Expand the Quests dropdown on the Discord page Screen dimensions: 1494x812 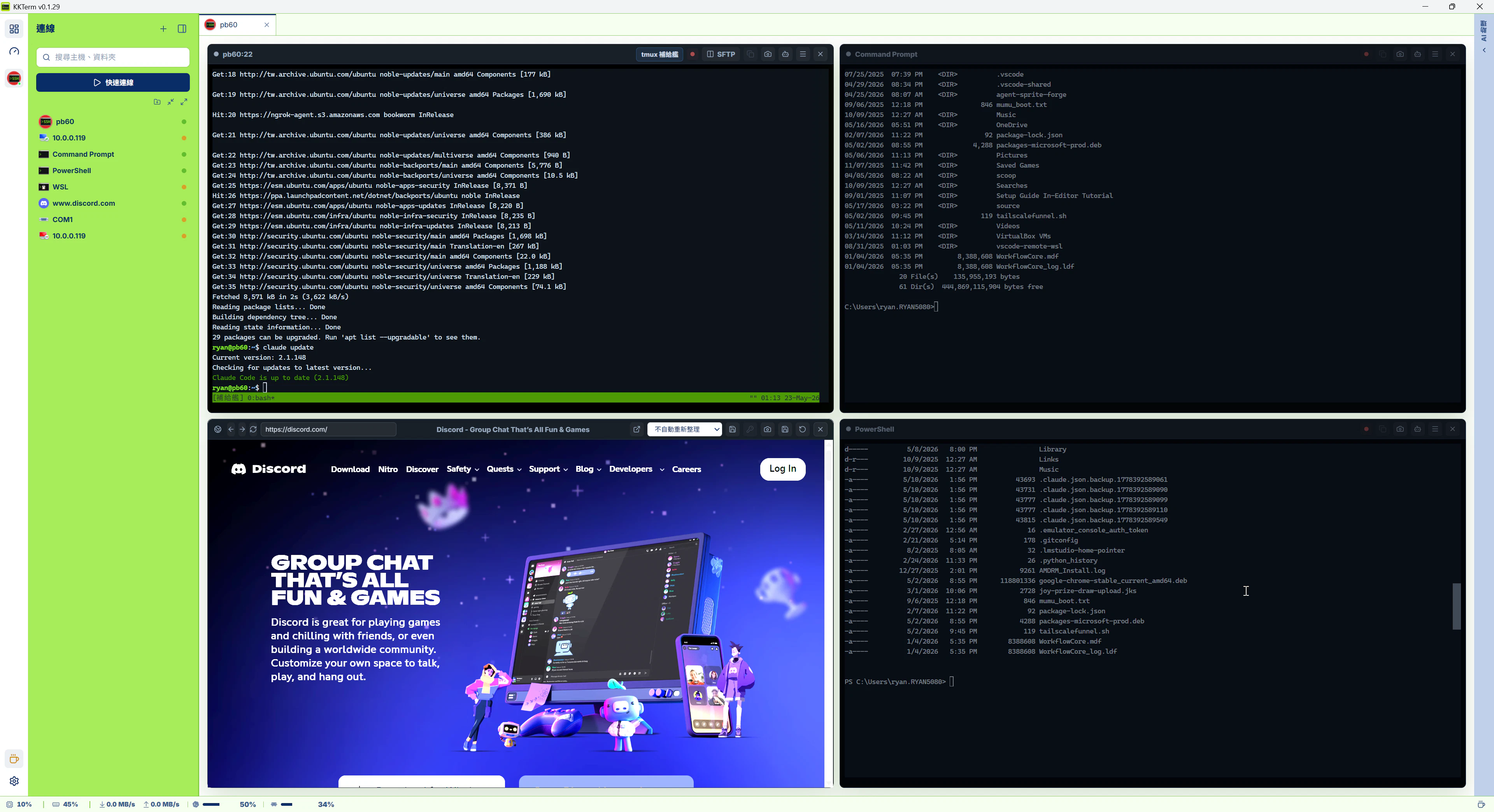[x=504, y=469]
